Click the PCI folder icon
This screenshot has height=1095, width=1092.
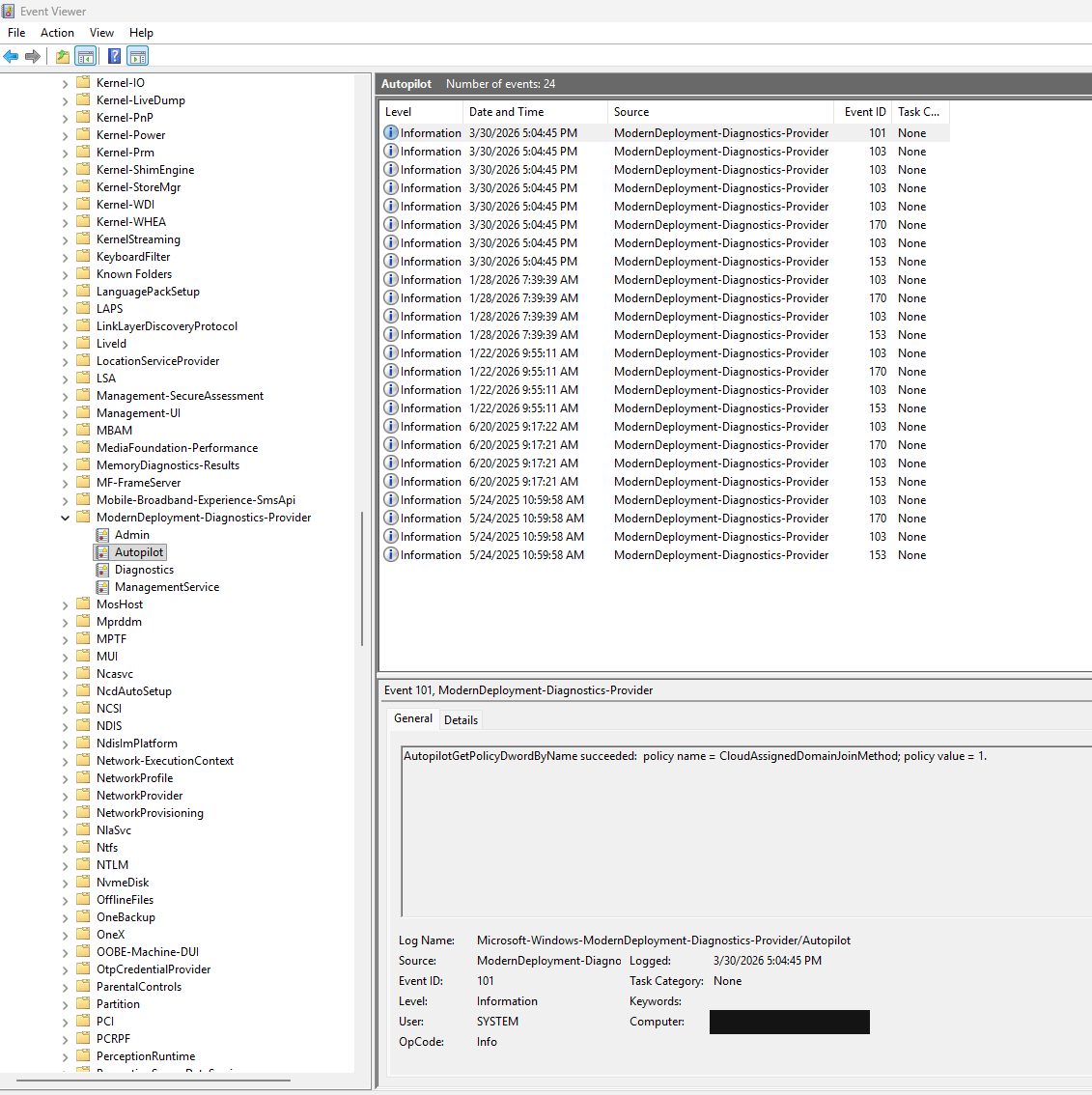coord(83,1021)
